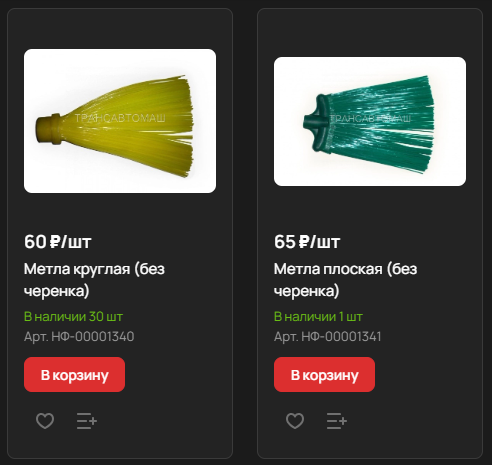This screenshot has height=465, width=492.
Task: Click ТРАНСАВТОМАШ watermark on yellow broom
Action: [120, 118]
